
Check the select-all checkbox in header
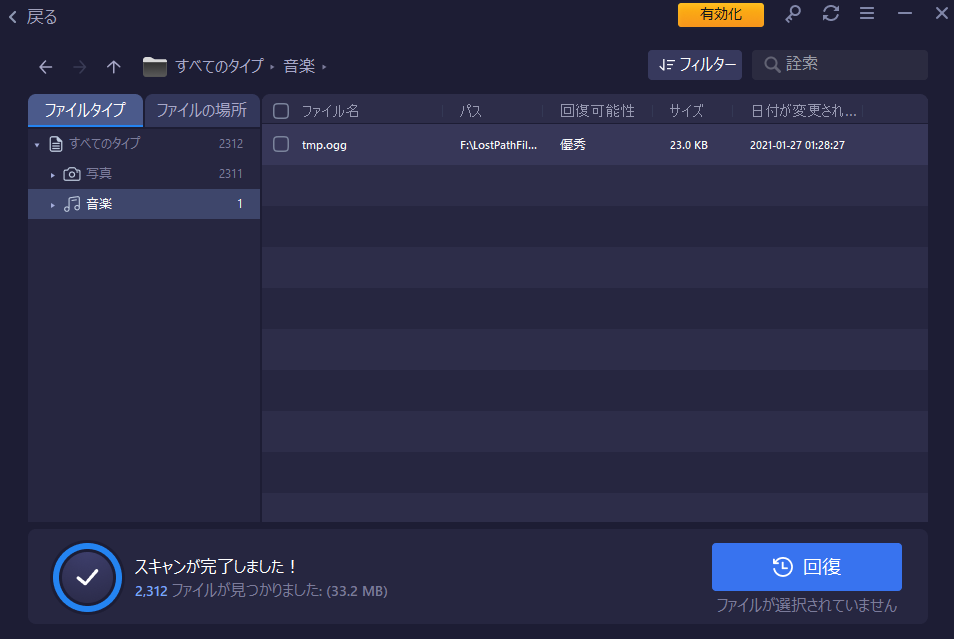(281, 111)
